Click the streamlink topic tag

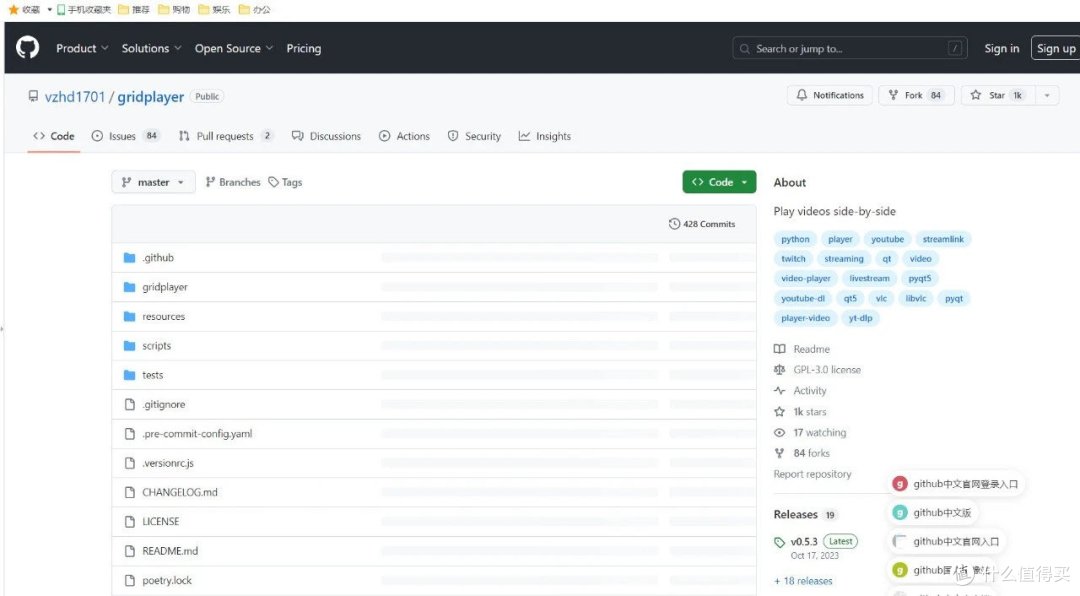pyautogui.click(x=943, y=239)
